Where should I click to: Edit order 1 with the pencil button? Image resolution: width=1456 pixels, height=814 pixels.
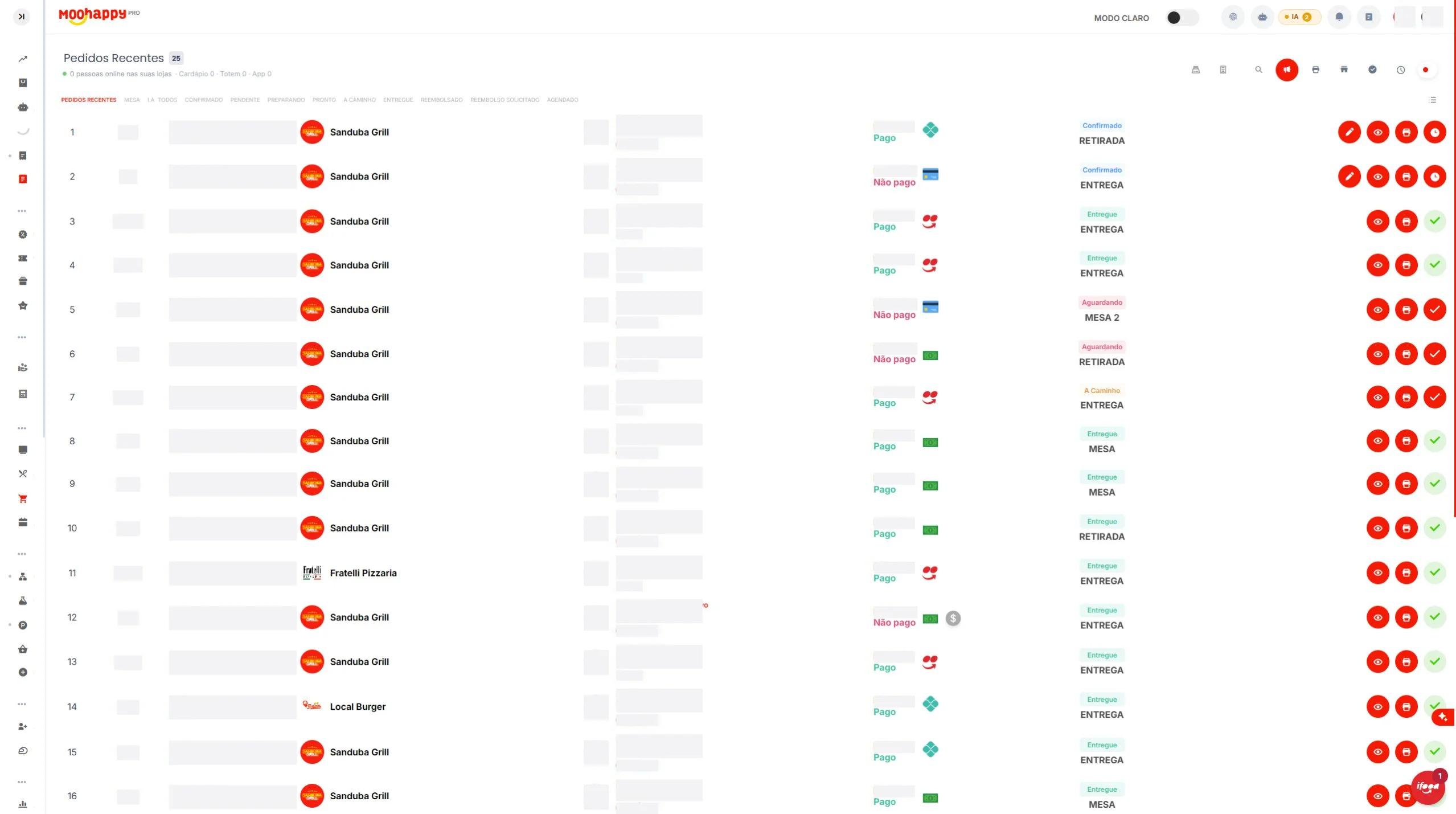pyautogui.click(x=1350, y=132)
